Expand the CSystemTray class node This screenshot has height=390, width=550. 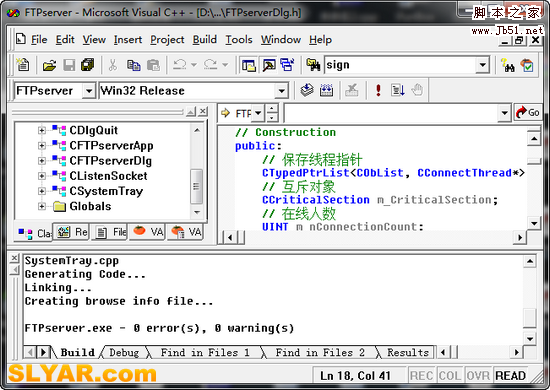41,191
